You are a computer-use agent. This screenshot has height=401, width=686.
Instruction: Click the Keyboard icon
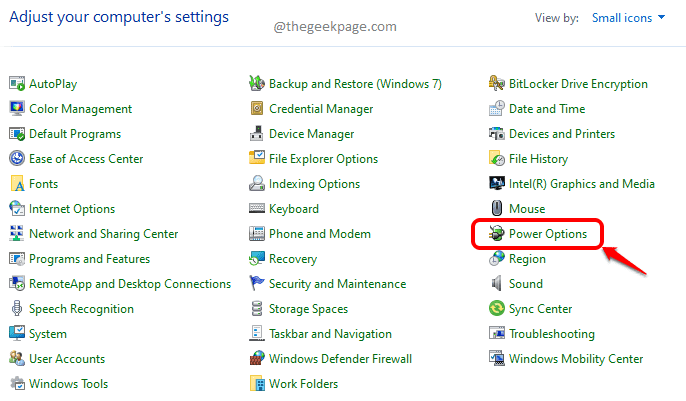[x=257, y=209]
